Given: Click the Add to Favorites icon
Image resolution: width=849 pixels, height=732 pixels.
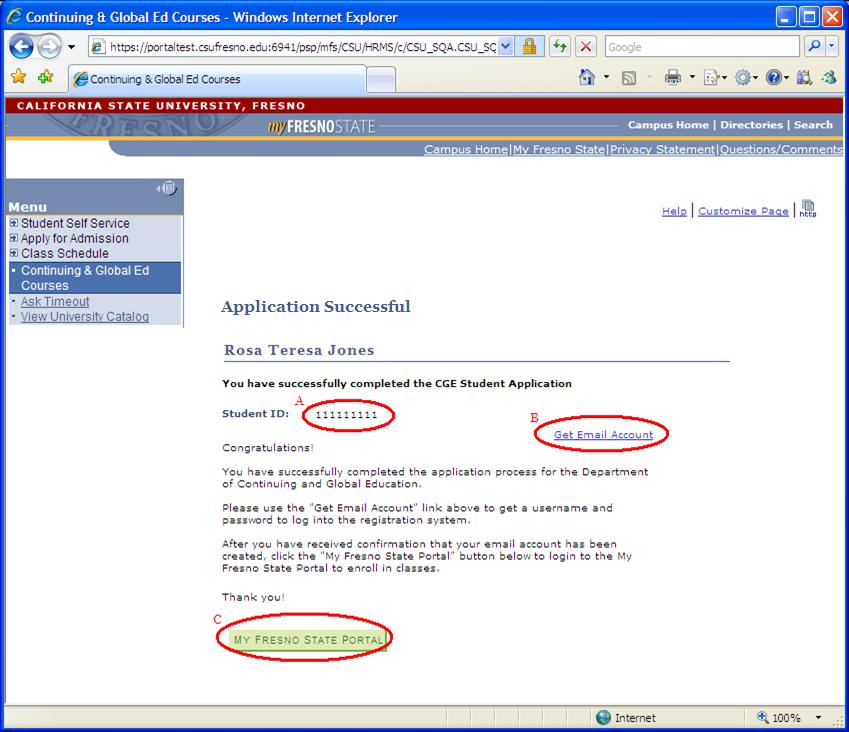Looking at the screenshot, I should tap(45, 78).
